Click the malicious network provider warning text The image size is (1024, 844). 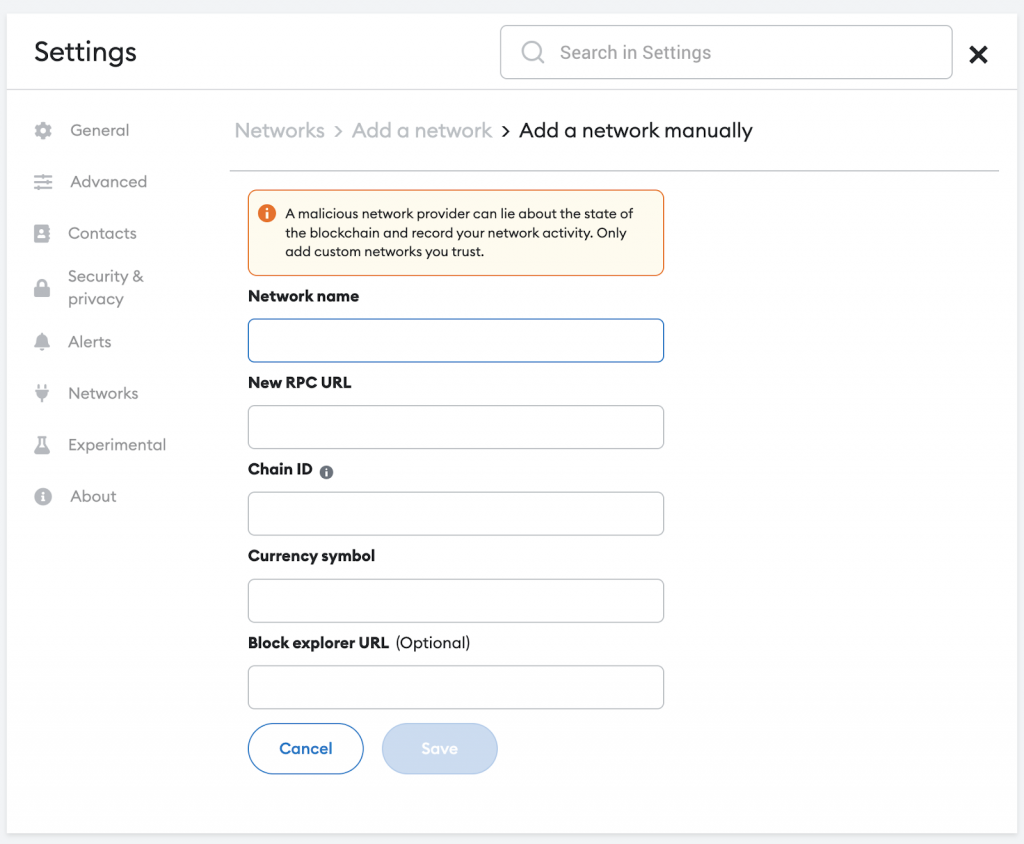click(459, 233)
